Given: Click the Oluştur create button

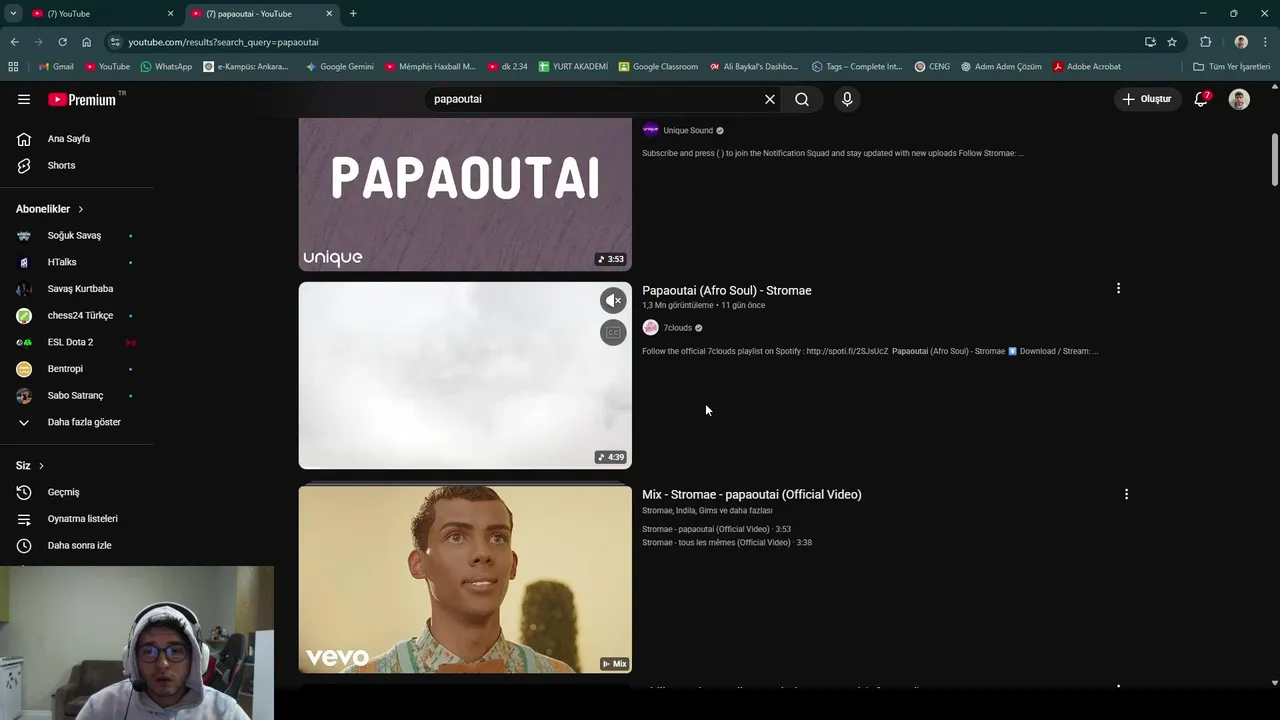Looking at the screenshot, I should point(1146,99).
